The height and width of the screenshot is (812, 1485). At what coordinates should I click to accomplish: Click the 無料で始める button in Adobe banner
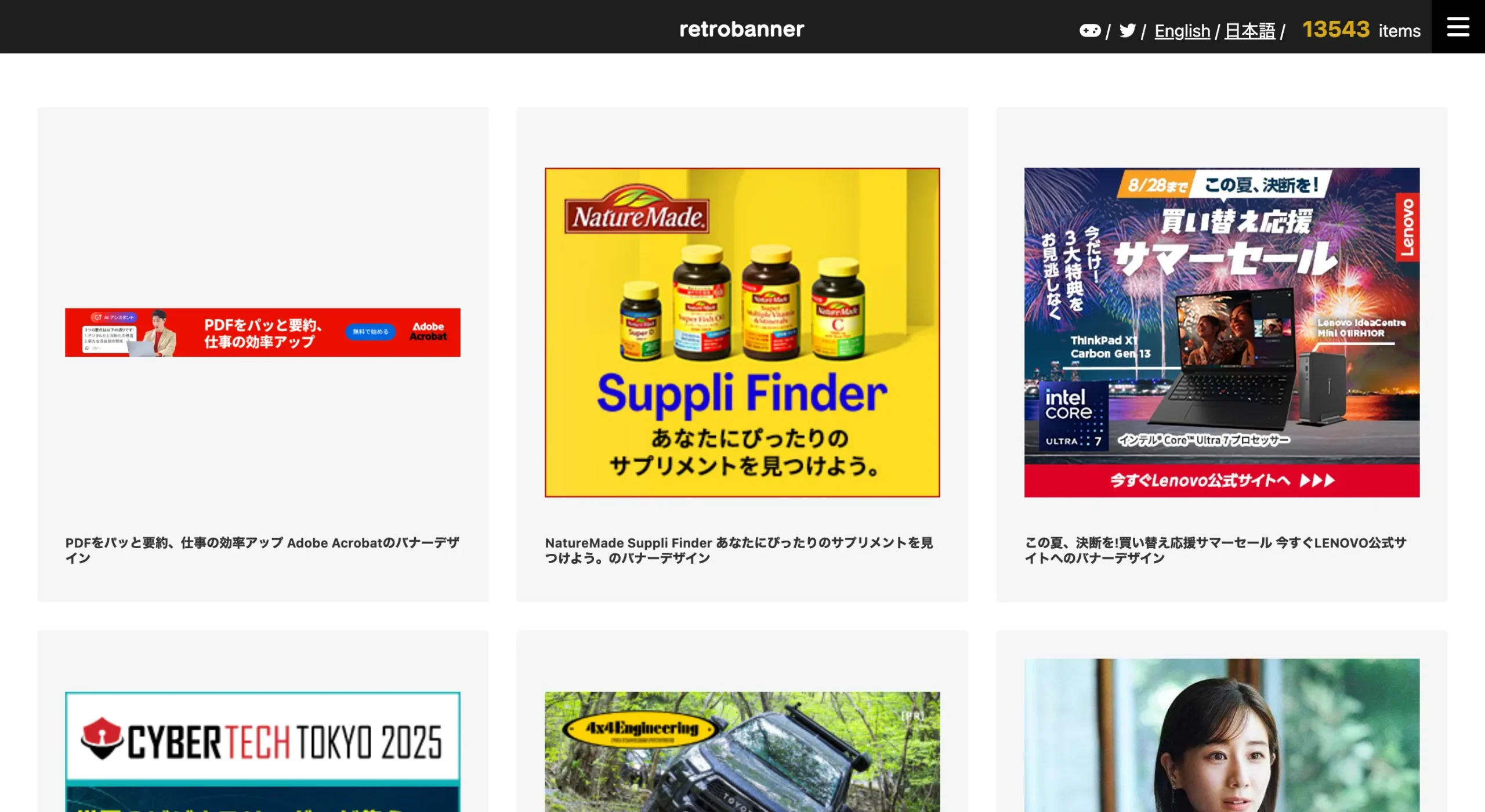370,332
